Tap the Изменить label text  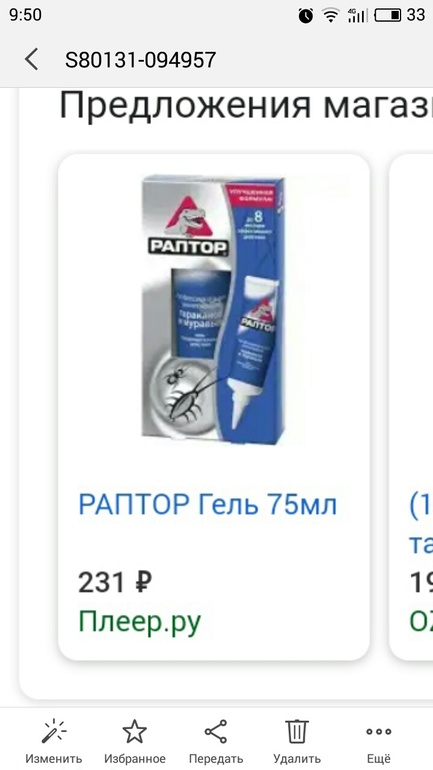pyautogui.click(x=54, y=758)
